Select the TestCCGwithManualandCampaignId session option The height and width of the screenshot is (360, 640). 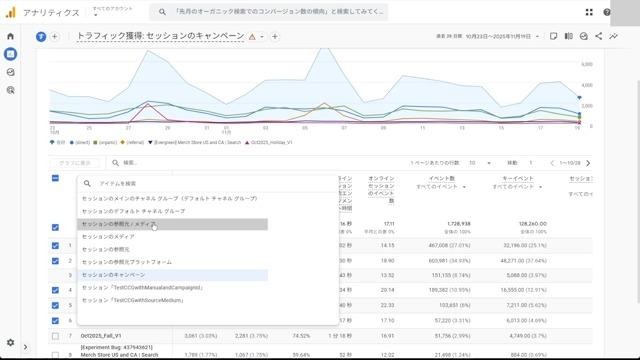[x=173, y=288]
